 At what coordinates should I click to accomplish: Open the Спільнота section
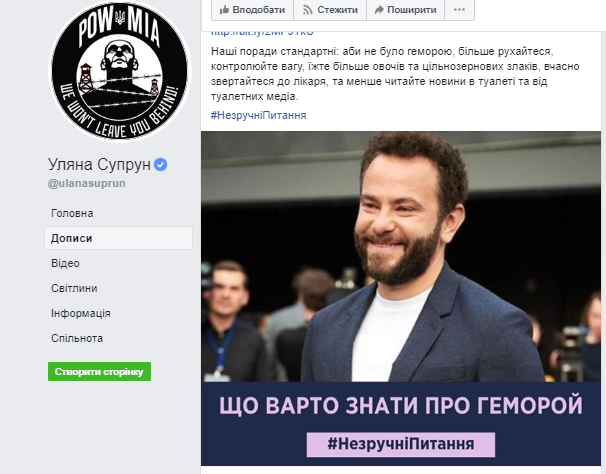(x=77, y=338)
